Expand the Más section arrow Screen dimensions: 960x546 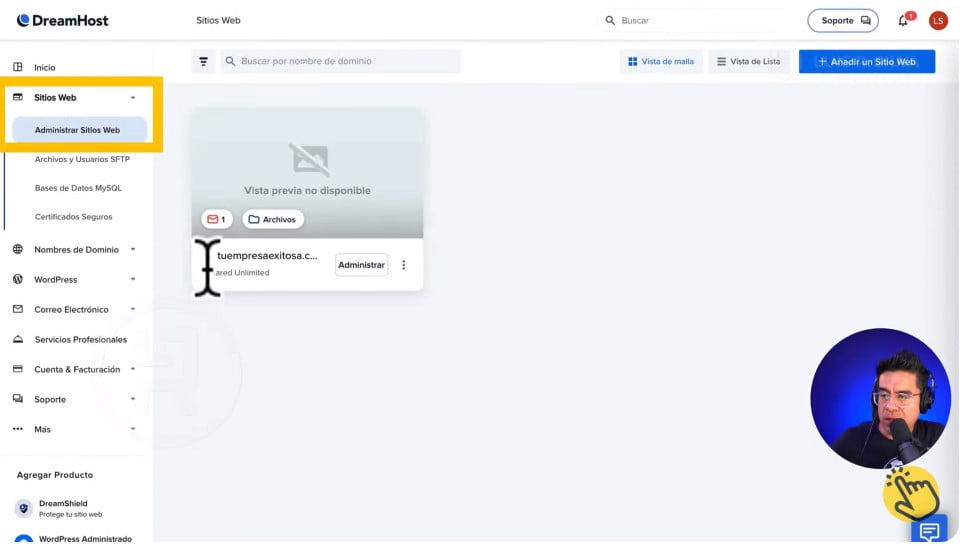[x=133, y=429]
